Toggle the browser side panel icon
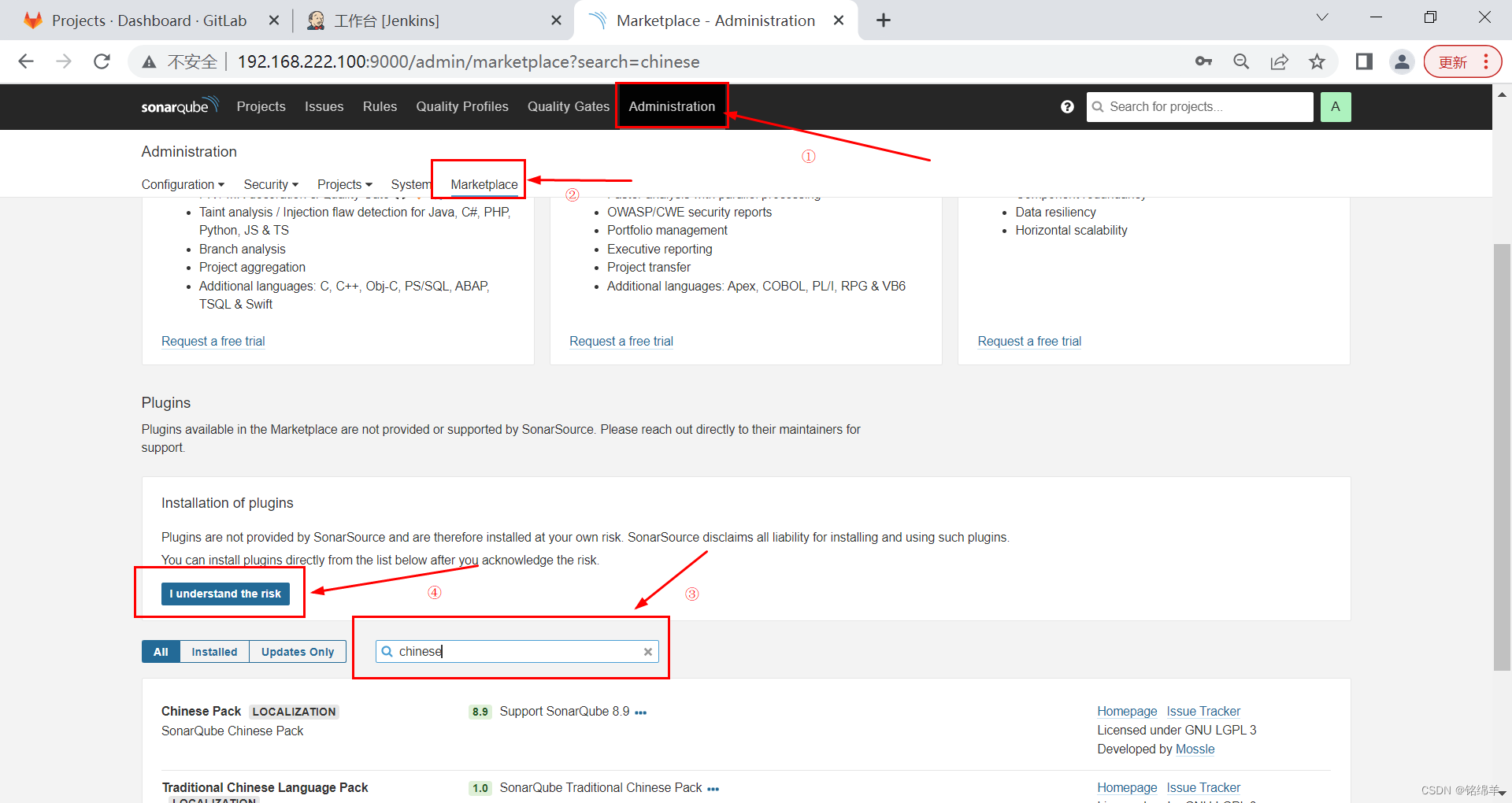 [x=1364, y=61]
